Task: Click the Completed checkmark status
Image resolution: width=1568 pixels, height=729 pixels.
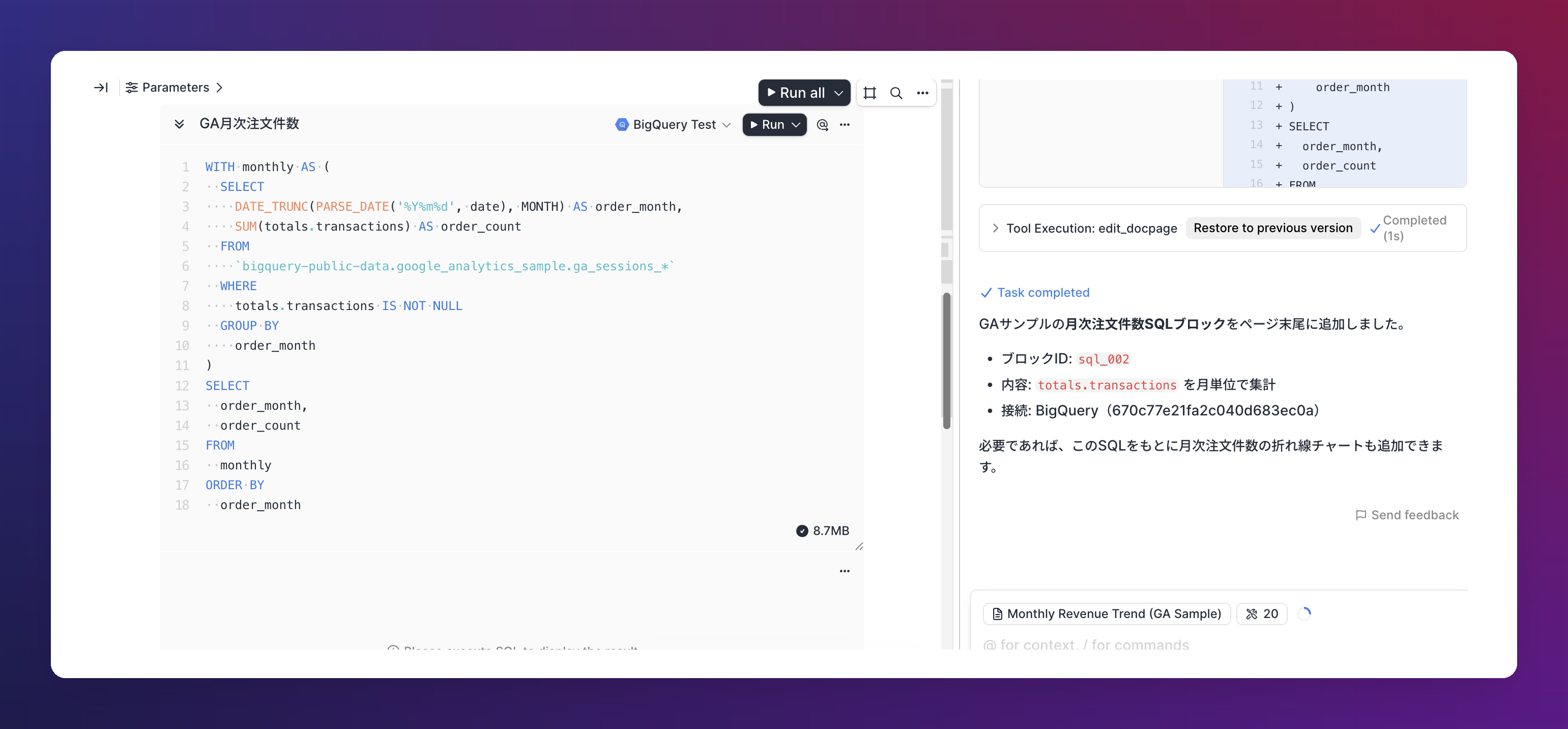Action: tap(1375, 229)
